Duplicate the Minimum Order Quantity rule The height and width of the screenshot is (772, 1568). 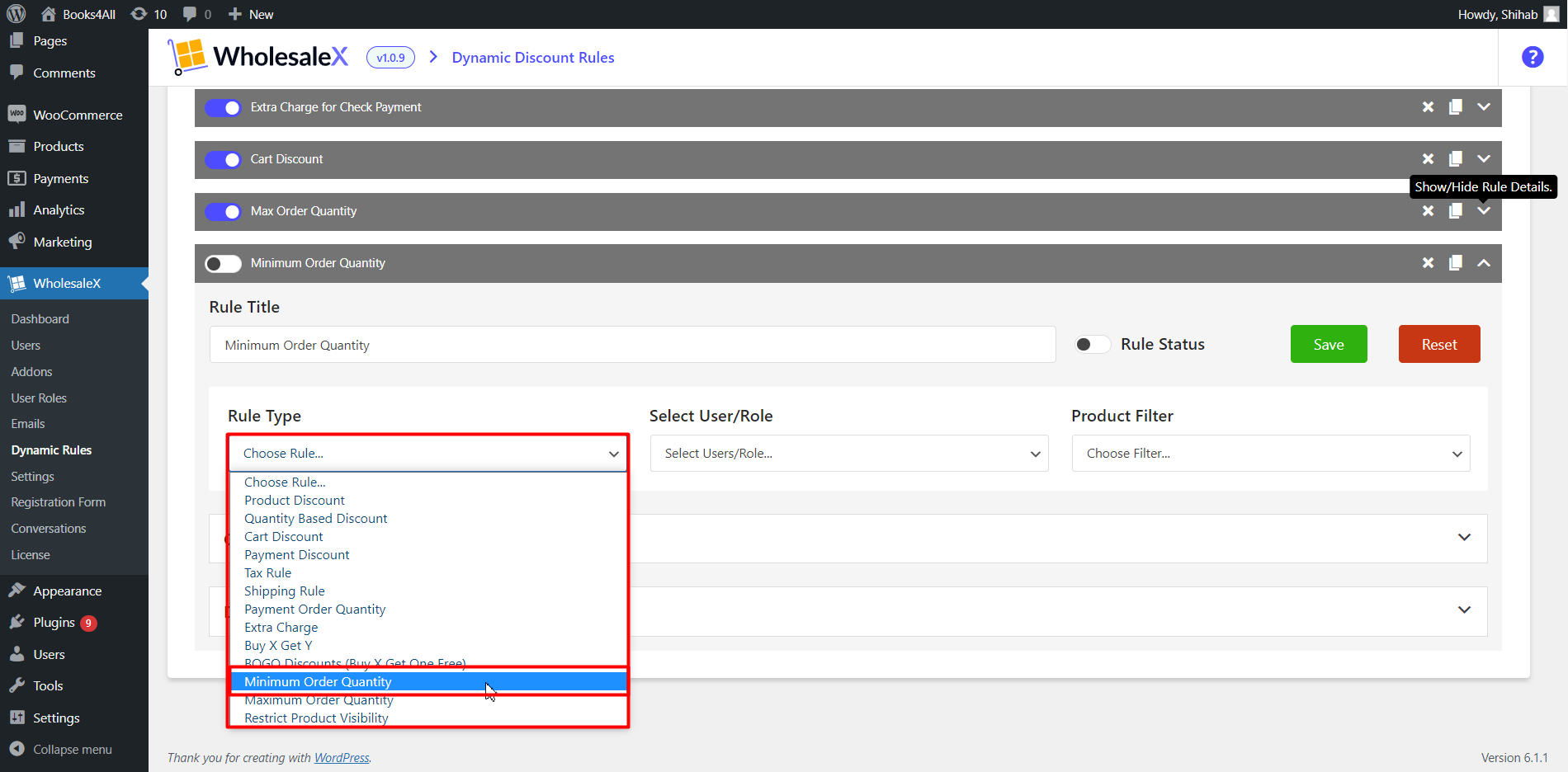tap(1456, 263)
